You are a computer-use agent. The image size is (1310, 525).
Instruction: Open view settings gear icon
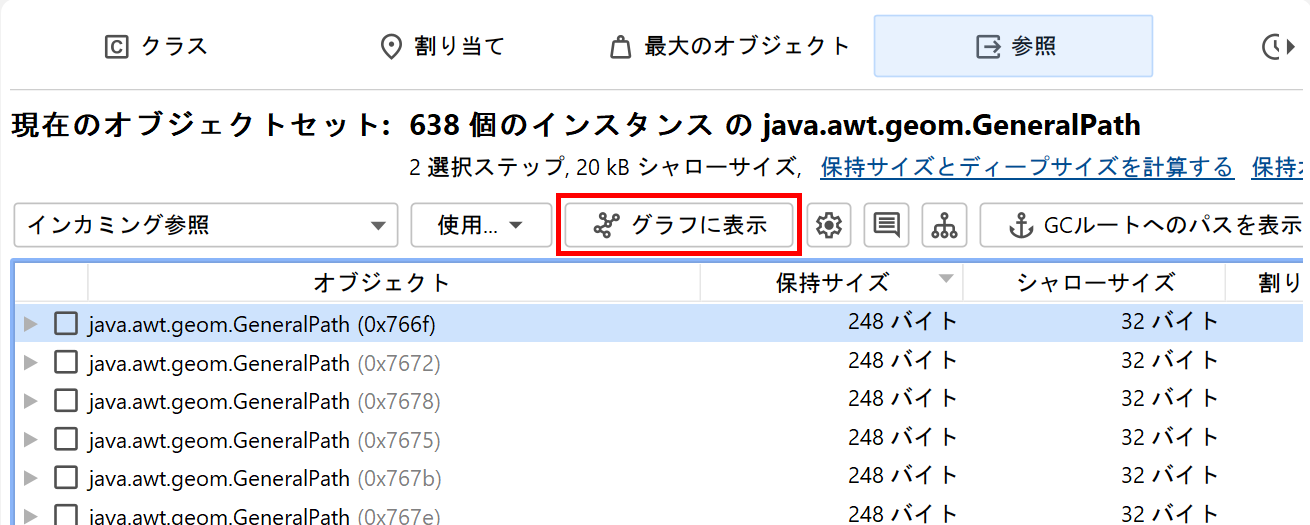click(x=827, y=226)
